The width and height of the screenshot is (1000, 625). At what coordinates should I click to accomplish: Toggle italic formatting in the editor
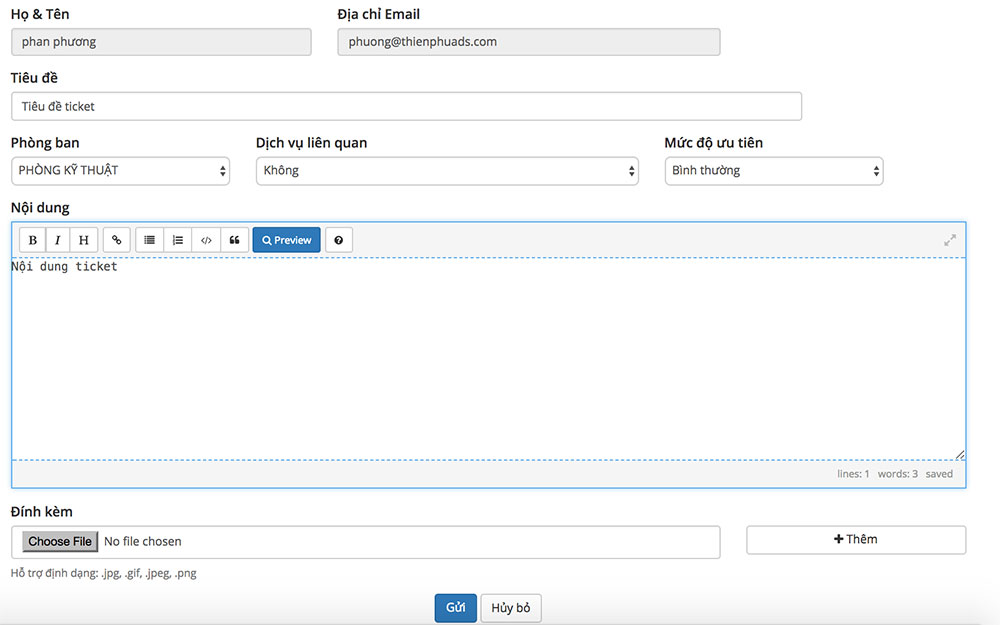tap(57, 239)
